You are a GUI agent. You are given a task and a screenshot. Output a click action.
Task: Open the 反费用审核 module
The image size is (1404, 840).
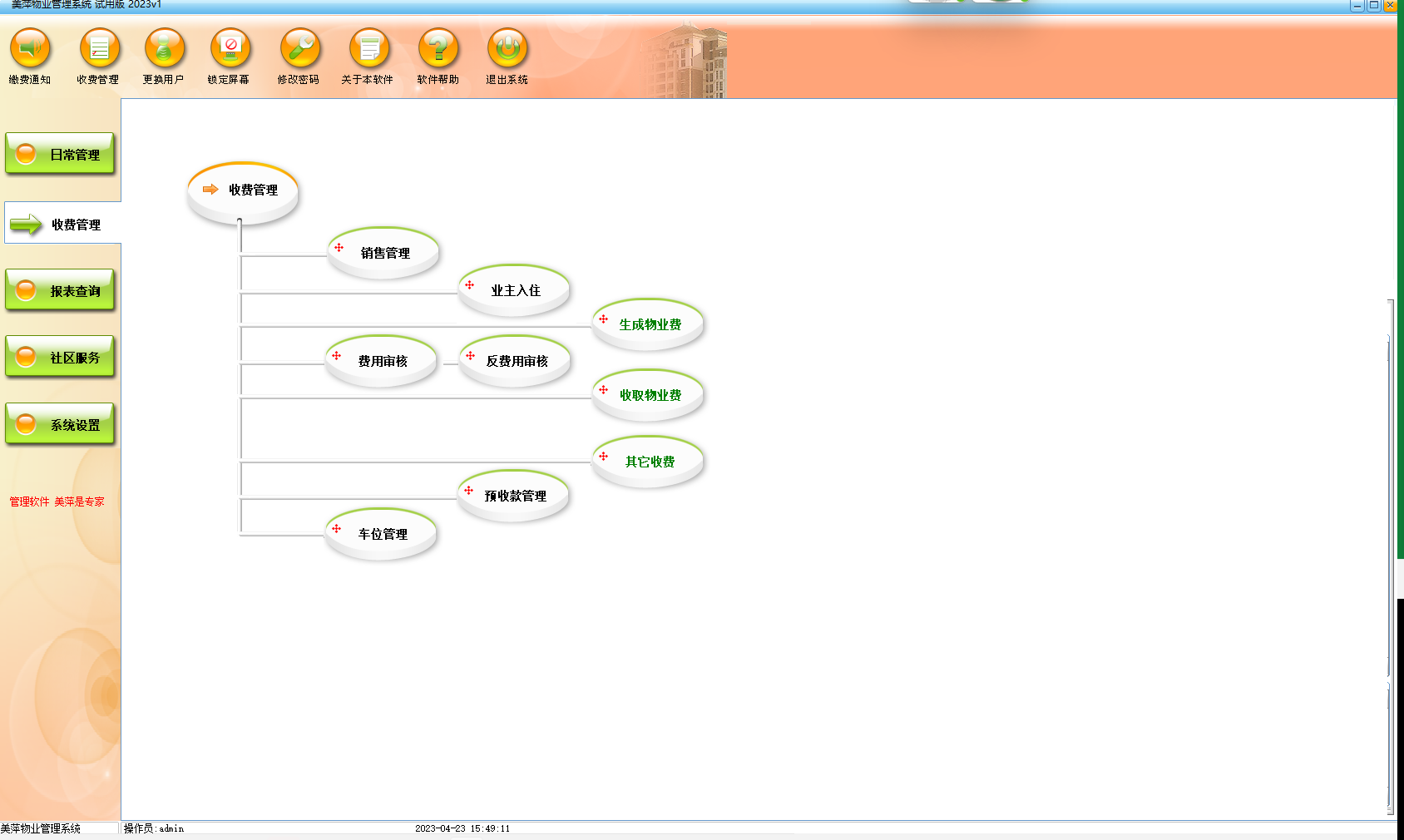click(x=515, y=360)
